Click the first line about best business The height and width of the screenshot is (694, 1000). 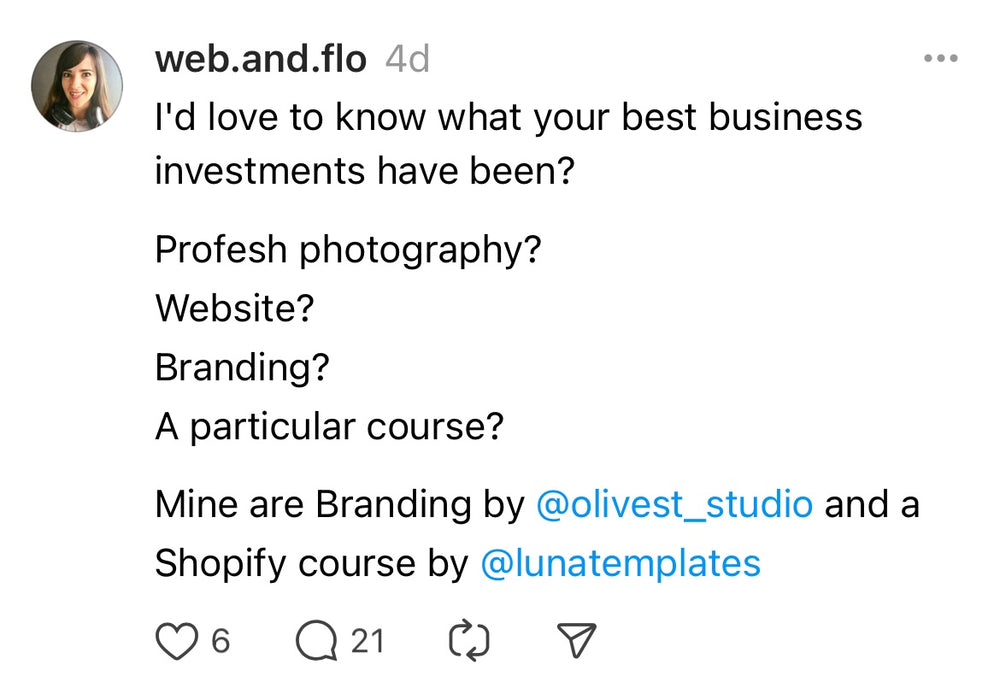[508, 118]
